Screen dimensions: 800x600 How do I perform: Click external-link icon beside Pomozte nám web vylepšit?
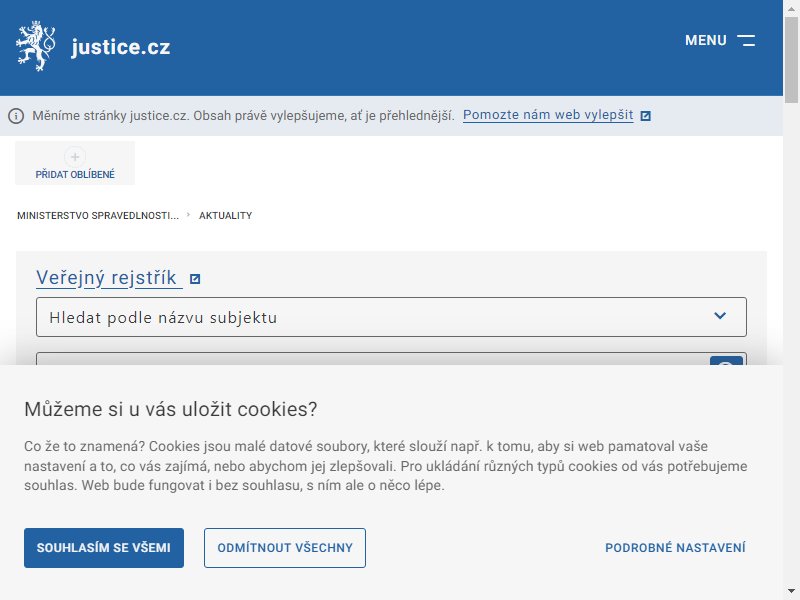pos(645,116)
